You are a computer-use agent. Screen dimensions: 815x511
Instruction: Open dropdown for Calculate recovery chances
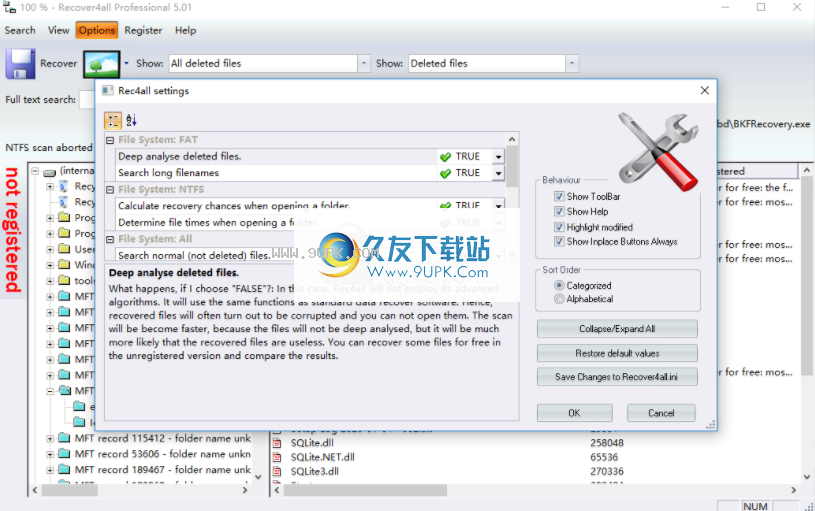498,205
